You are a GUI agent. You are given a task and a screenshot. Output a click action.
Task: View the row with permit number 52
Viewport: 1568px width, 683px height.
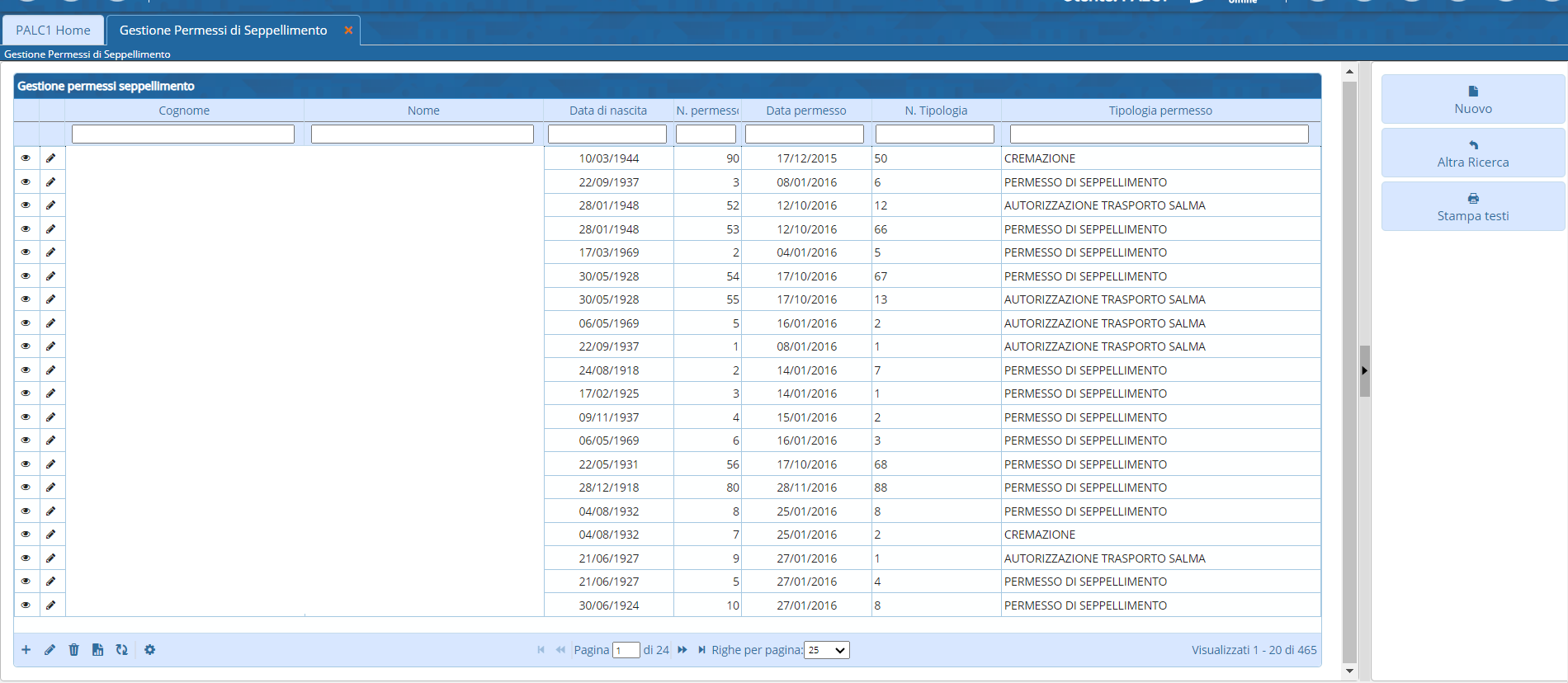(26, 205)
